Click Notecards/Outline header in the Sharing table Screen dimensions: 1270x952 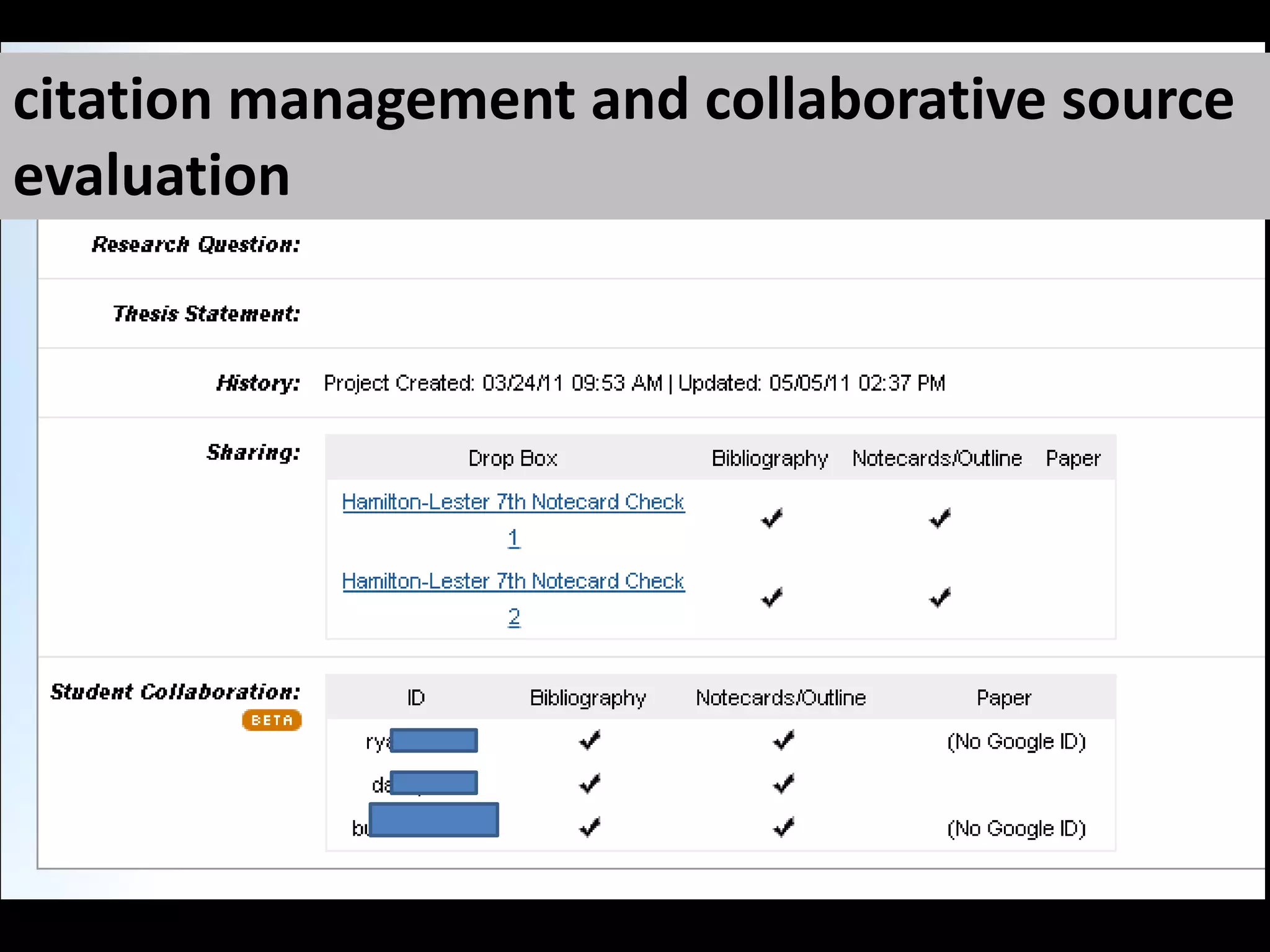[x=937, y=458]
